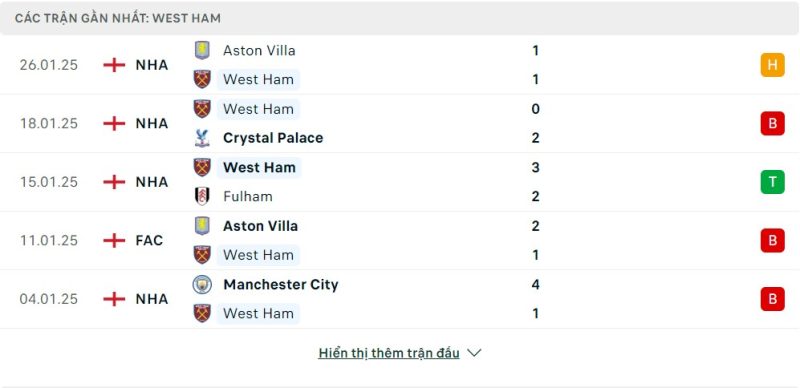Click NHA label for the 26.01.25 match
This screenshot has height=388, width=800.
click(152, 65)
